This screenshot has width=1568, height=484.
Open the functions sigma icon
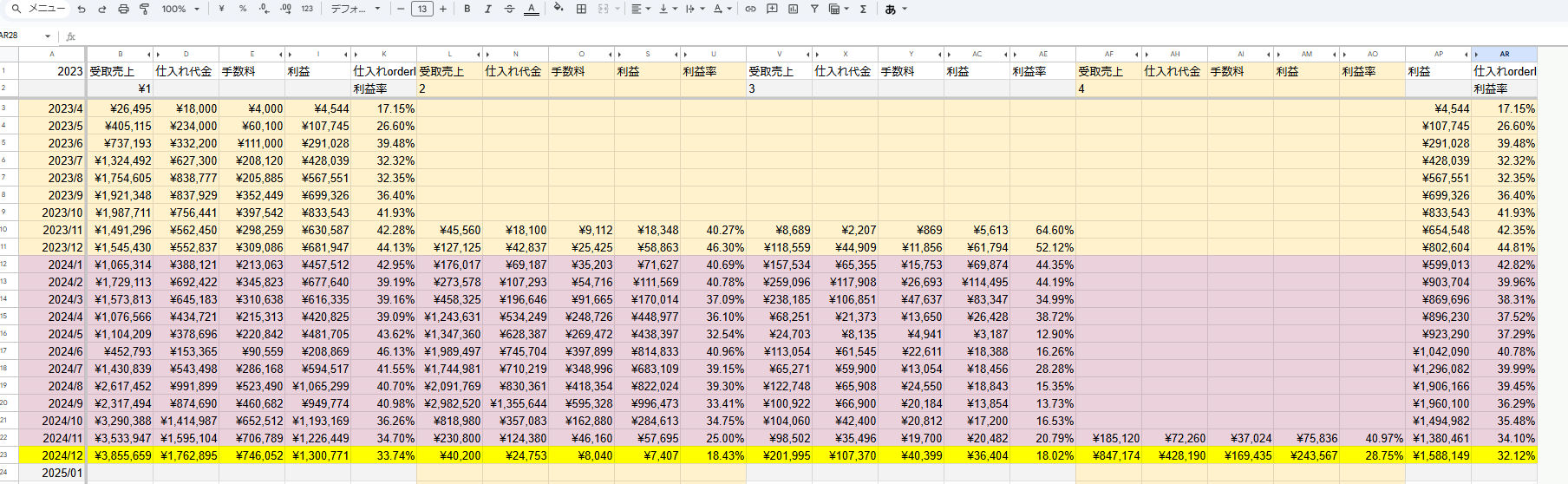(x=863, y=9)
